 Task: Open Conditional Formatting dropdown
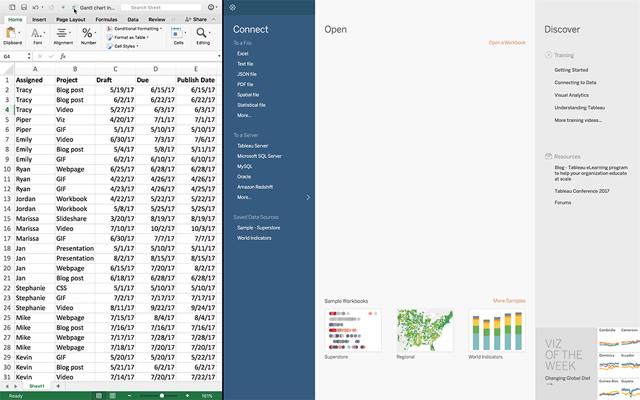coord(134,29)
